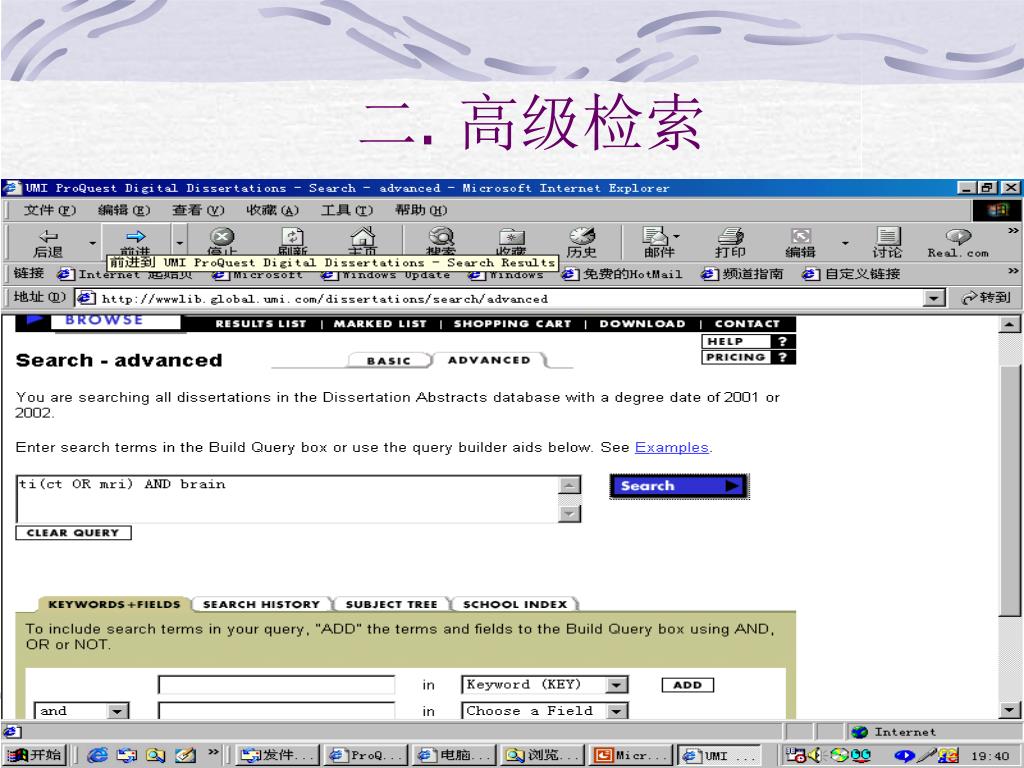Click the page scrollbar down arrow
This screenshot has width=1024, height=768.
pyautogui.click(x=1010, y=710)
